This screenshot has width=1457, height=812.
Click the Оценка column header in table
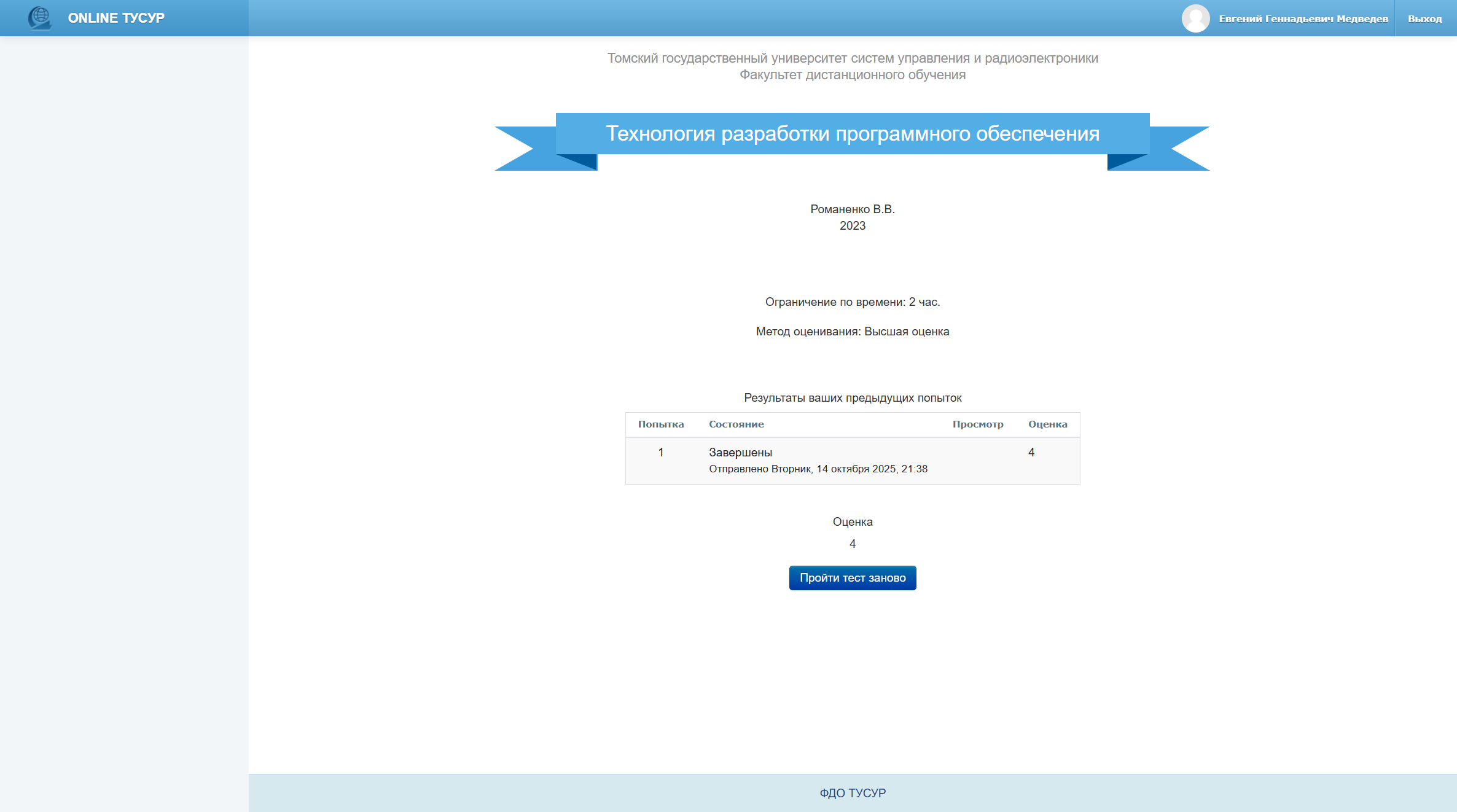point(1047,424)
